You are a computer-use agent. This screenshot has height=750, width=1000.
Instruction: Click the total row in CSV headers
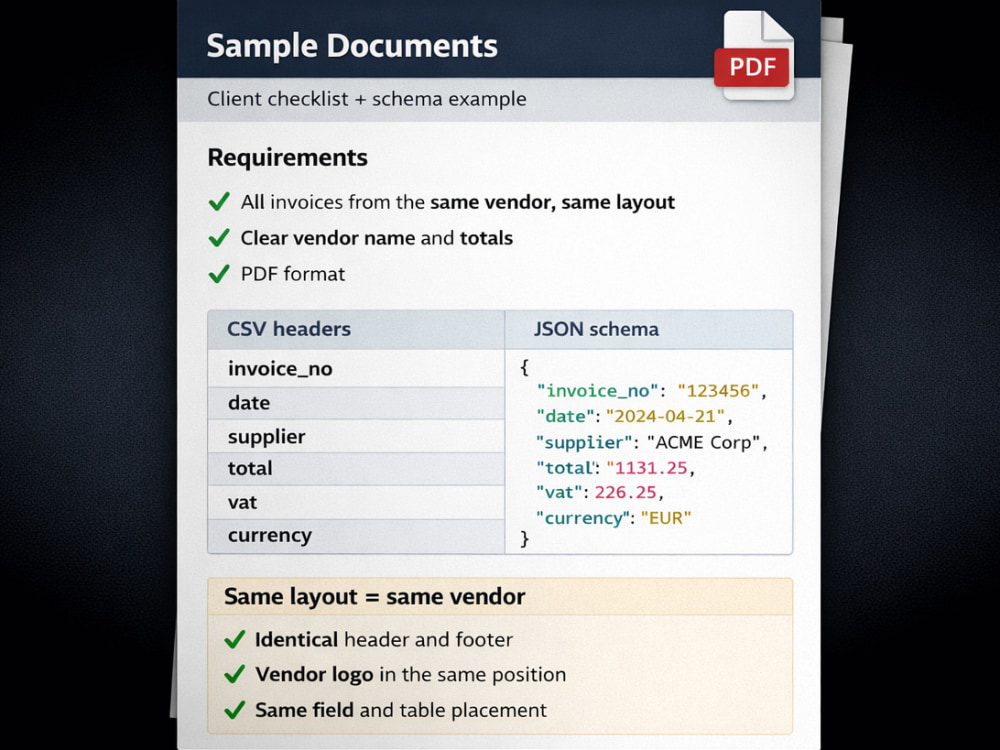pyautogui.click(x=356, y=469)
